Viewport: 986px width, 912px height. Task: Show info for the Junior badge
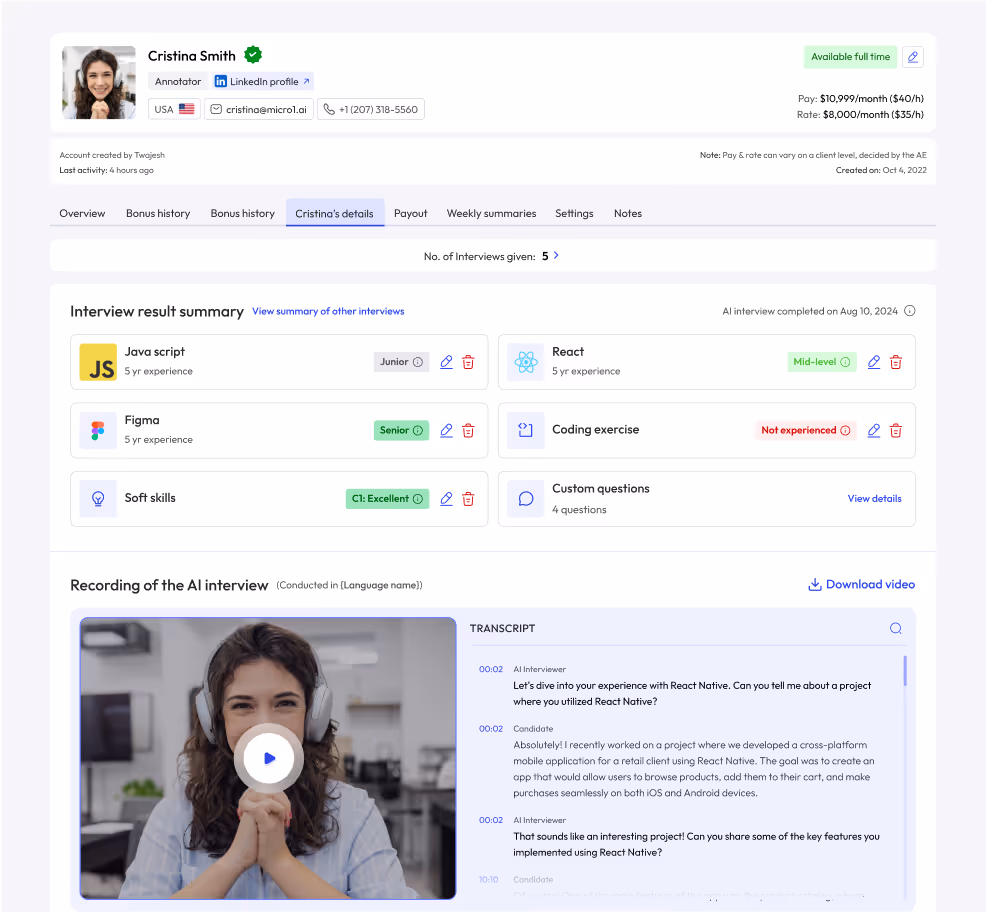[418, 362]
